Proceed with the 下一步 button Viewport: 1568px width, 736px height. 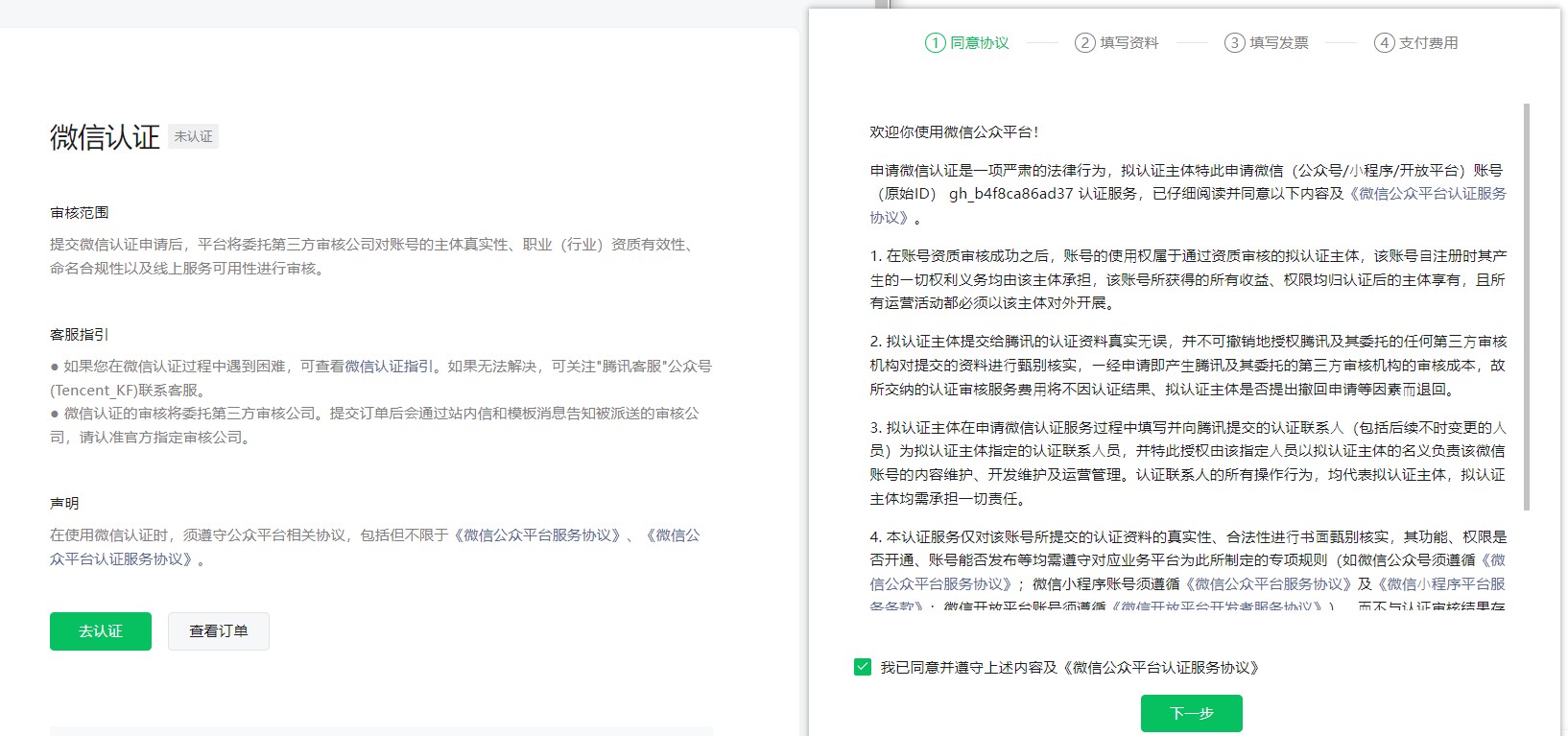coord(1192,713)
